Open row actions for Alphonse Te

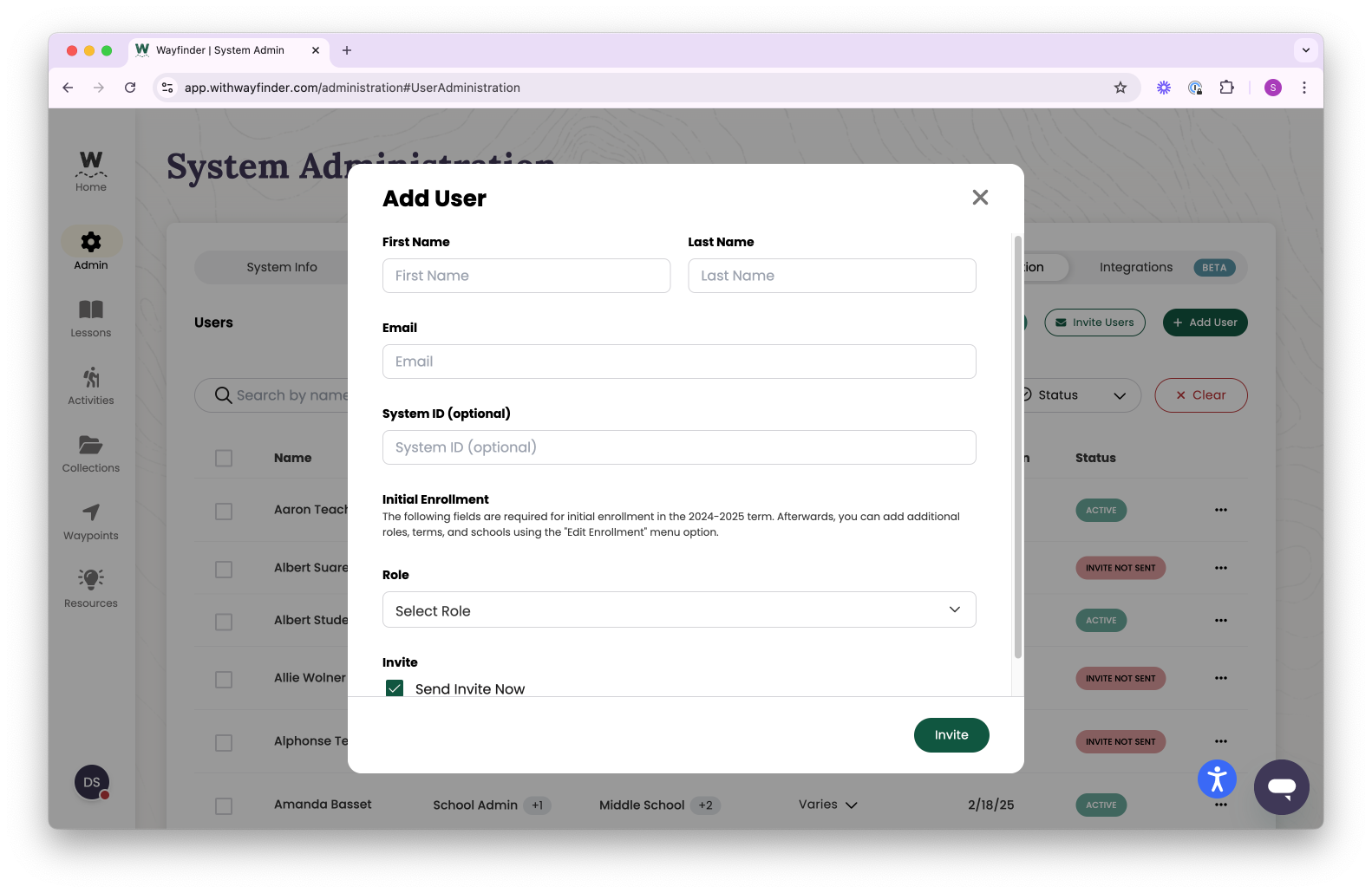coord(1221,741)
